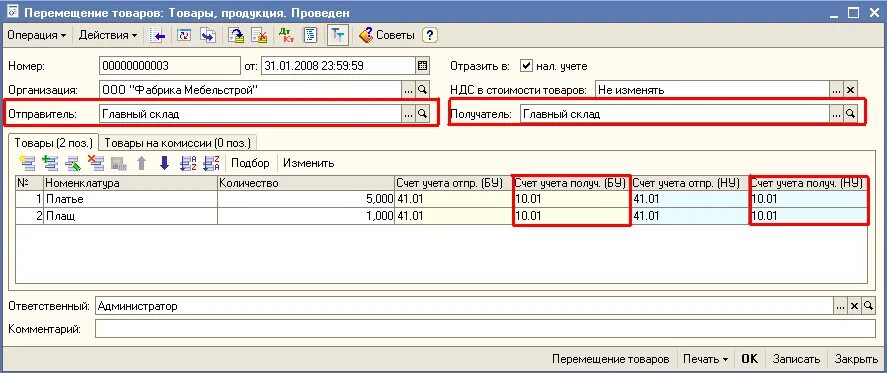The height and width of the screenshot is (373, 887).
Task: Select the Плащ row in Номенклатура column
Action: (131, 215)
